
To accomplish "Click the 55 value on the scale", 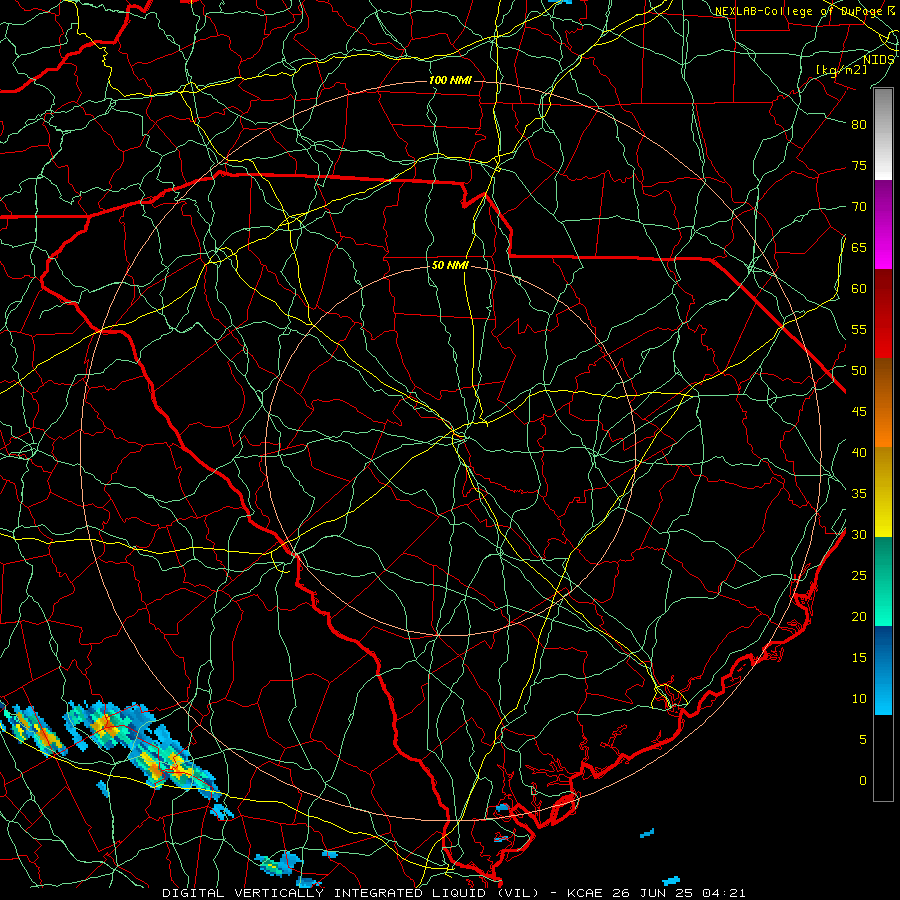I will pos(859,329).
